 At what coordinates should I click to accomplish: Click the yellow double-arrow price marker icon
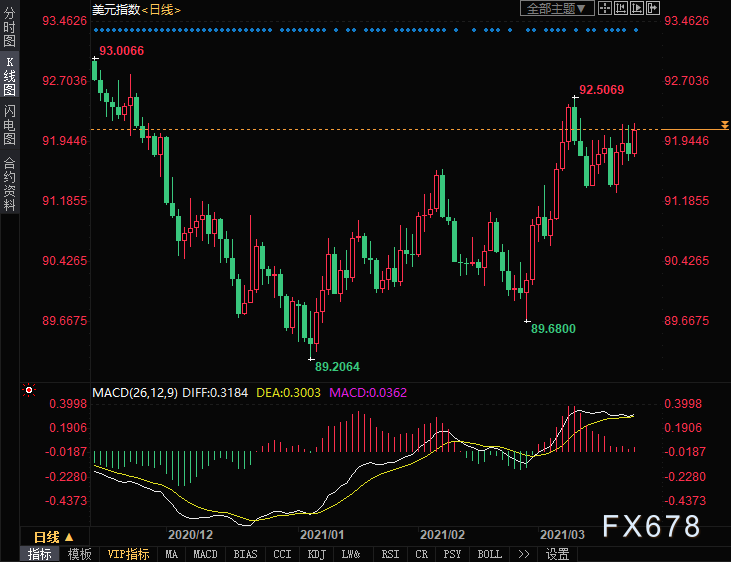pos(724,124)
